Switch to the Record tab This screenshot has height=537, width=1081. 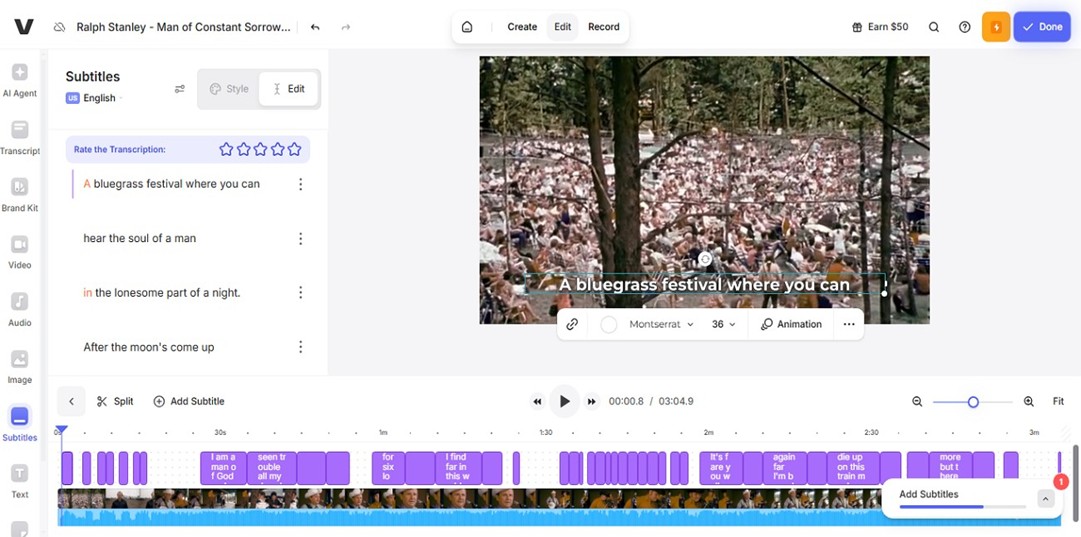coord(603,27)
